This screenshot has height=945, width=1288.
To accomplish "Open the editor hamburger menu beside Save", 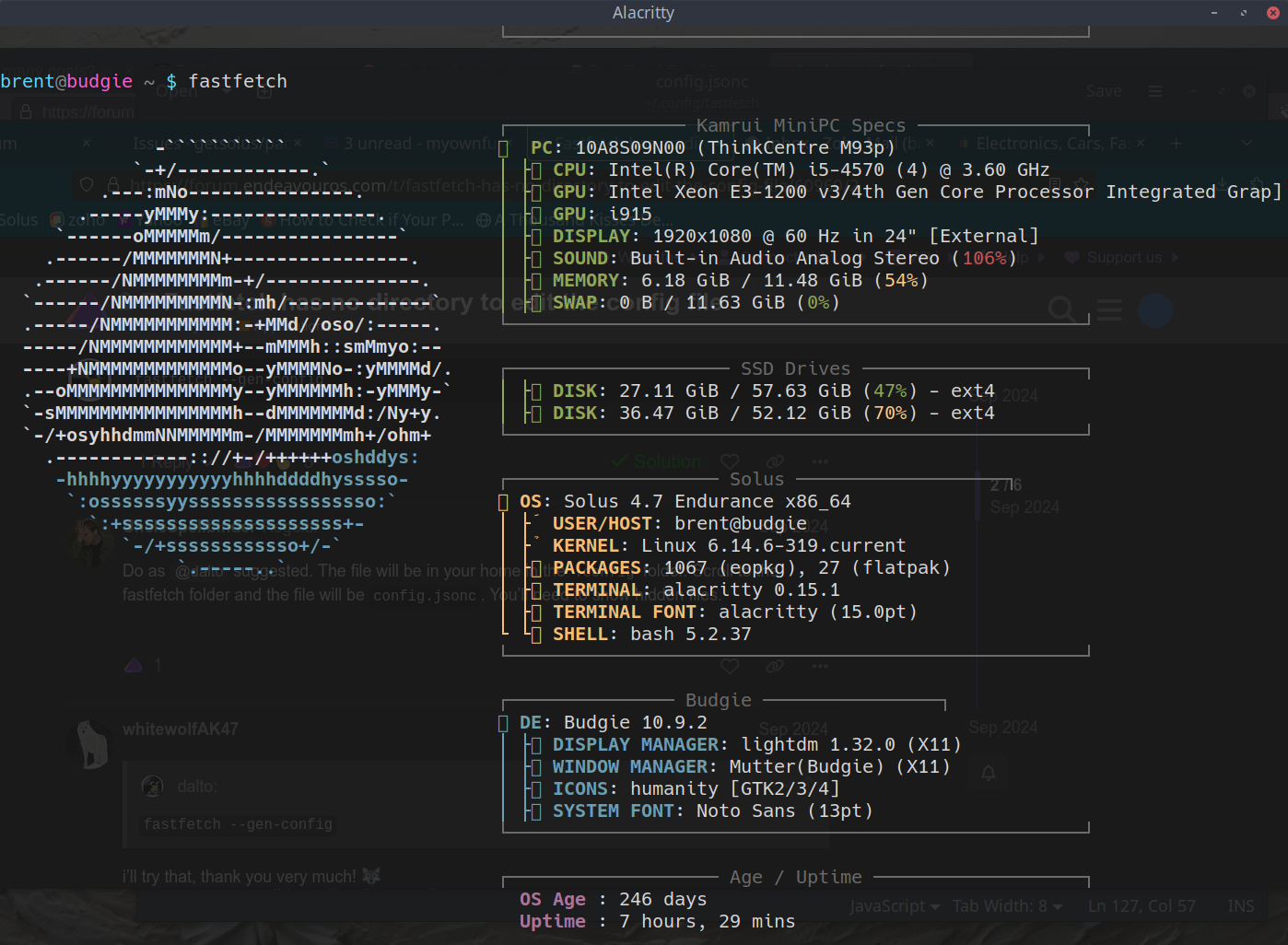I will coord(1155,91).
